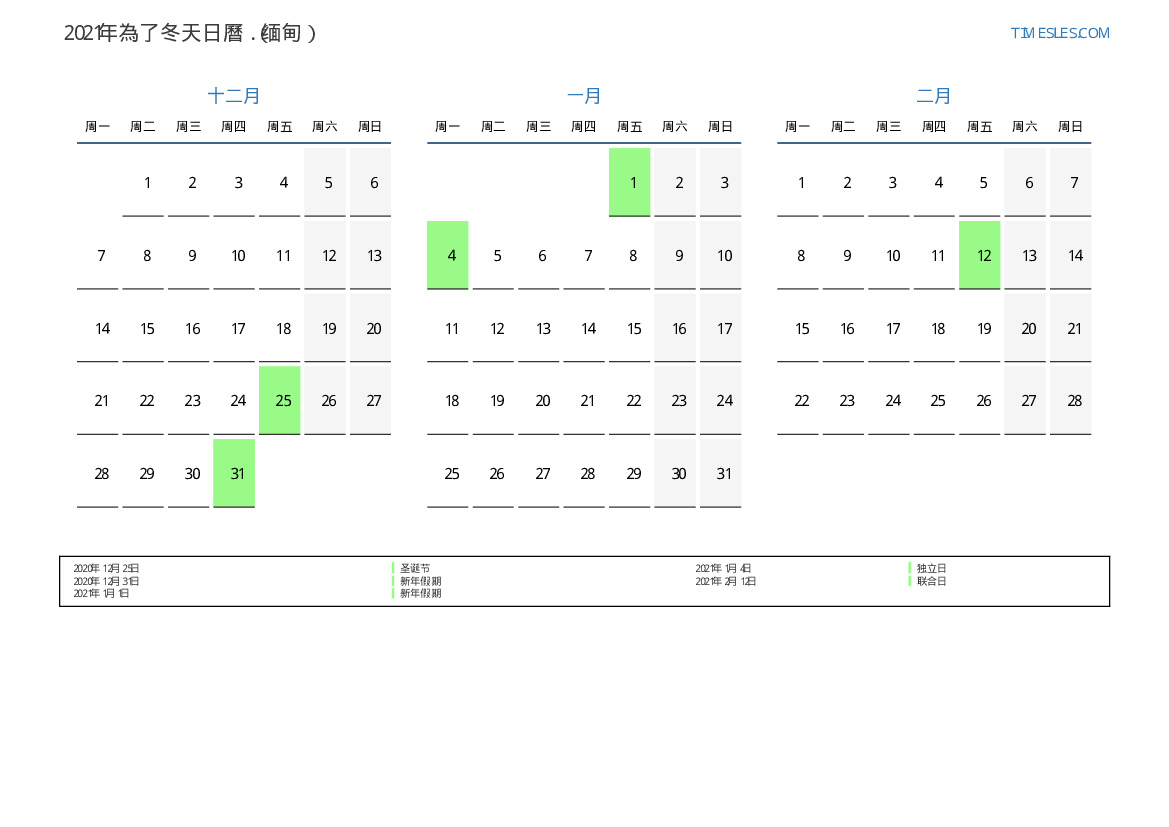Select January 31 in the 一月 calendar
1169x827 pixels.
(x=721, y=473)
